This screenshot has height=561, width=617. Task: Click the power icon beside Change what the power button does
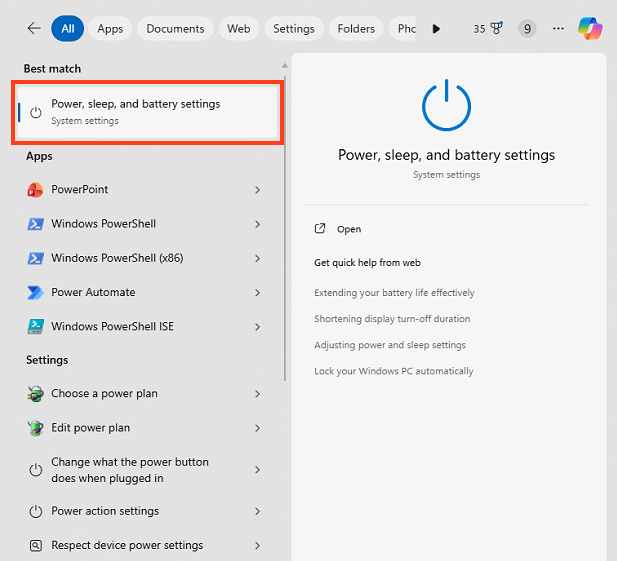[x=35, y=470]
